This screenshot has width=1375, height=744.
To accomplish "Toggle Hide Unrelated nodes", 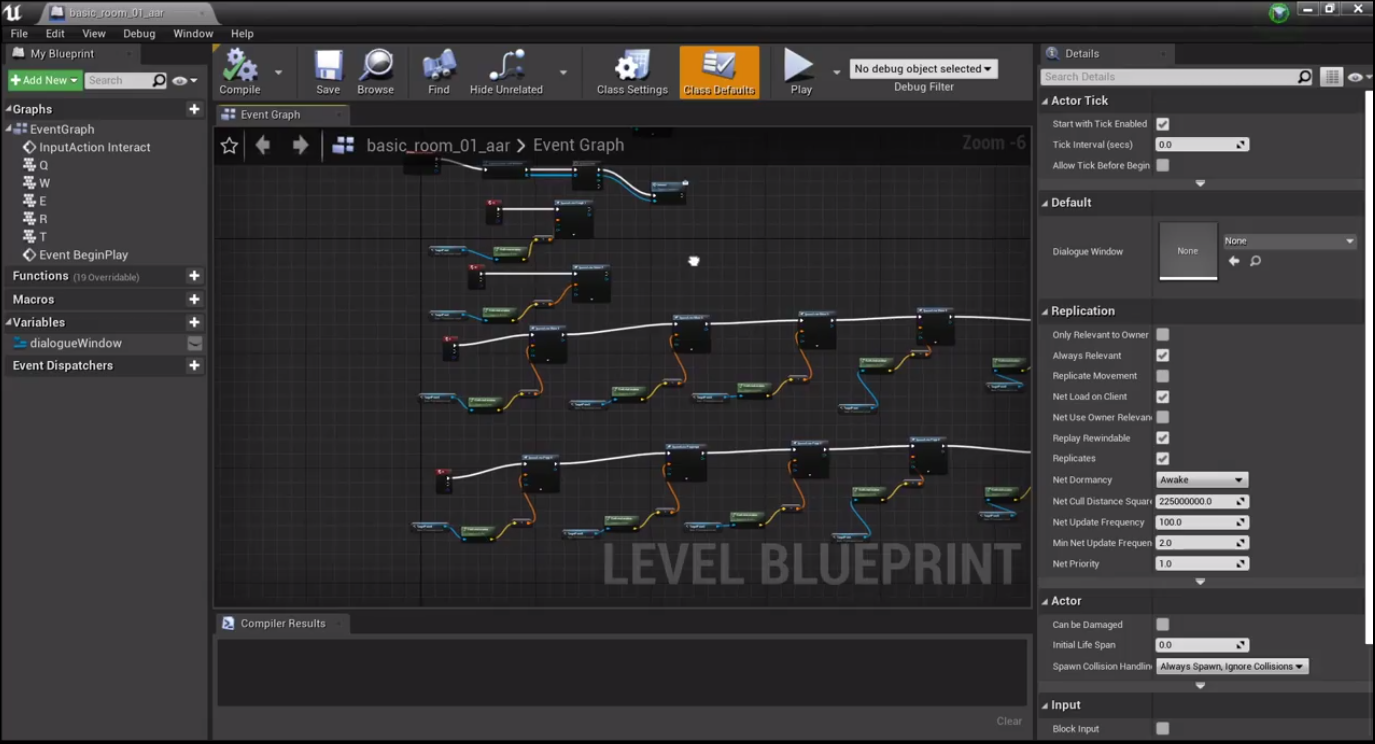I will [x=506, y=72].
